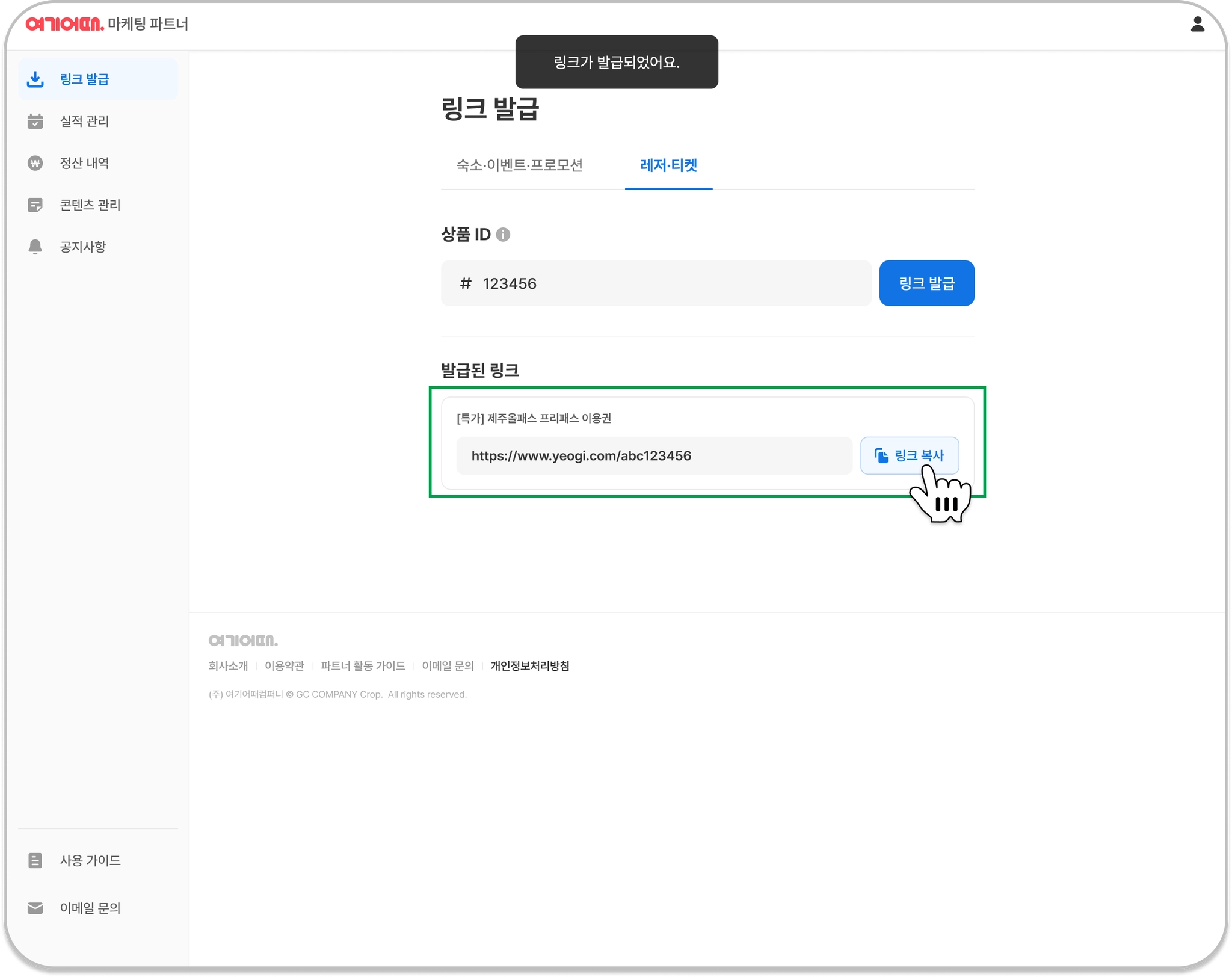
Task: Click the 사용 가이드 document icon
Action: pyautogui.click(x=35, y=860)
